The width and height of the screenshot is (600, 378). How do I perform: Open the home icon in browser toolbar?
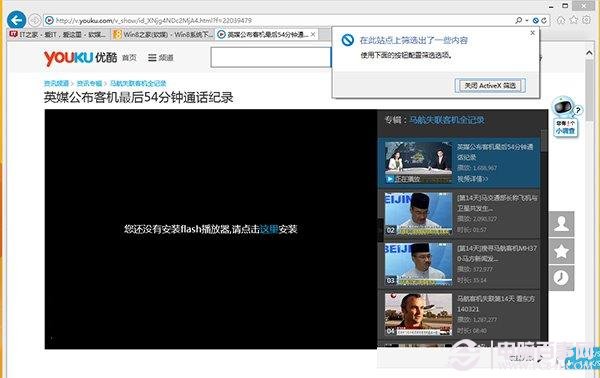point(561,20)
